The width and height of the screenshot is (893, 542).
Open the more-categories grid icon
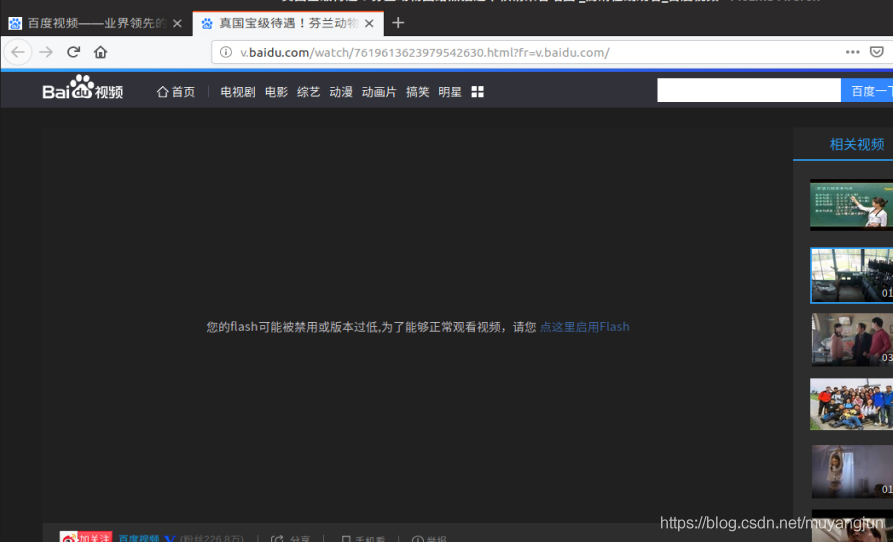click(x=478, y=92)
